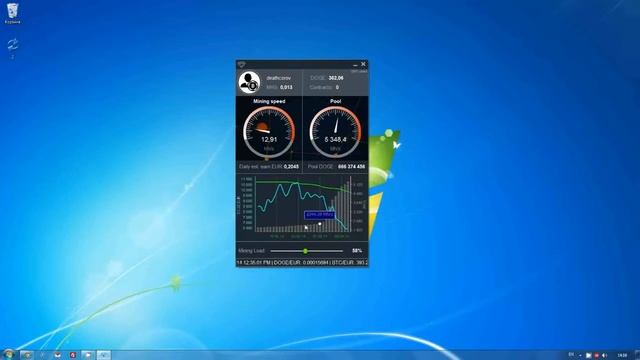Click the Mining Load label
Viewport: 640px width, 360px height.
click(251, 251)
